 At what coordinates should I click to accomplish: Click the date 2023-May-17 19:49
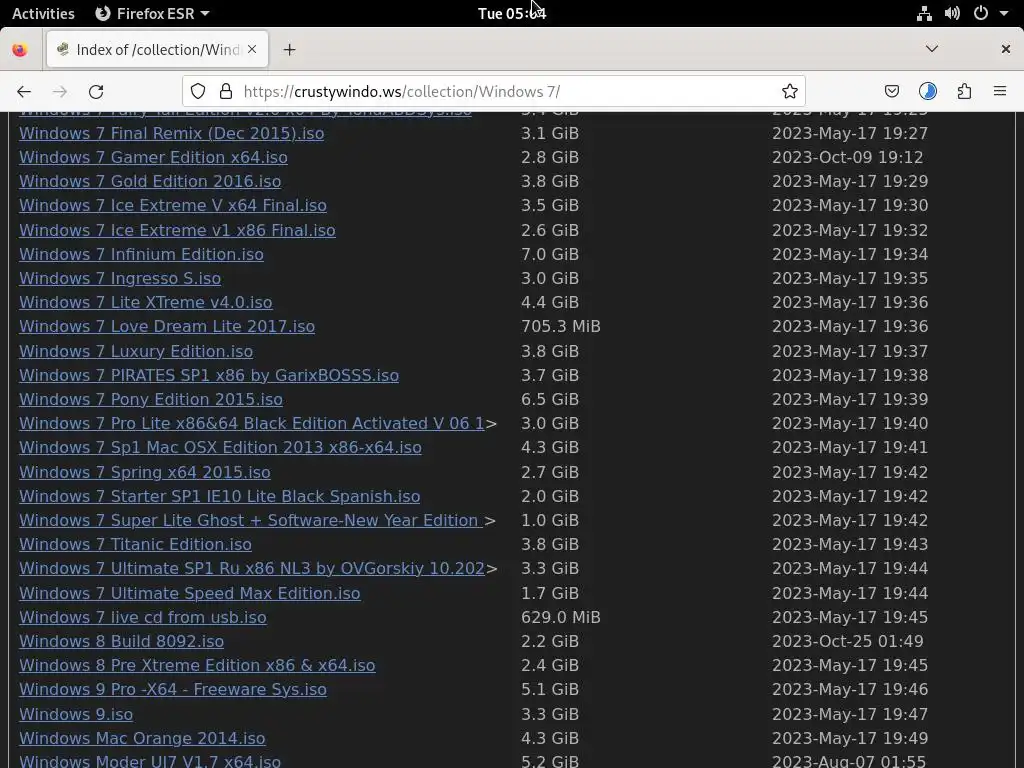tap(850, 739)
